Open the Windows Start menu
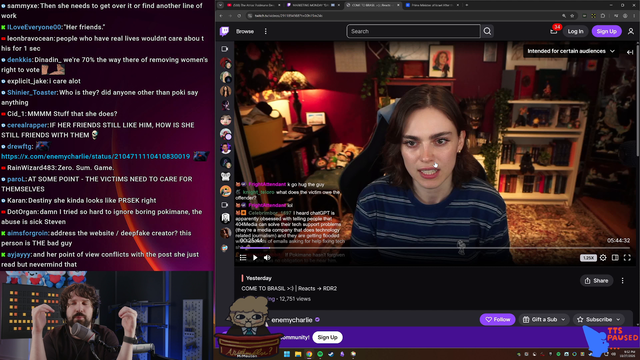The image size is (640, 360). pyautogui.click(x=287, y=354)
